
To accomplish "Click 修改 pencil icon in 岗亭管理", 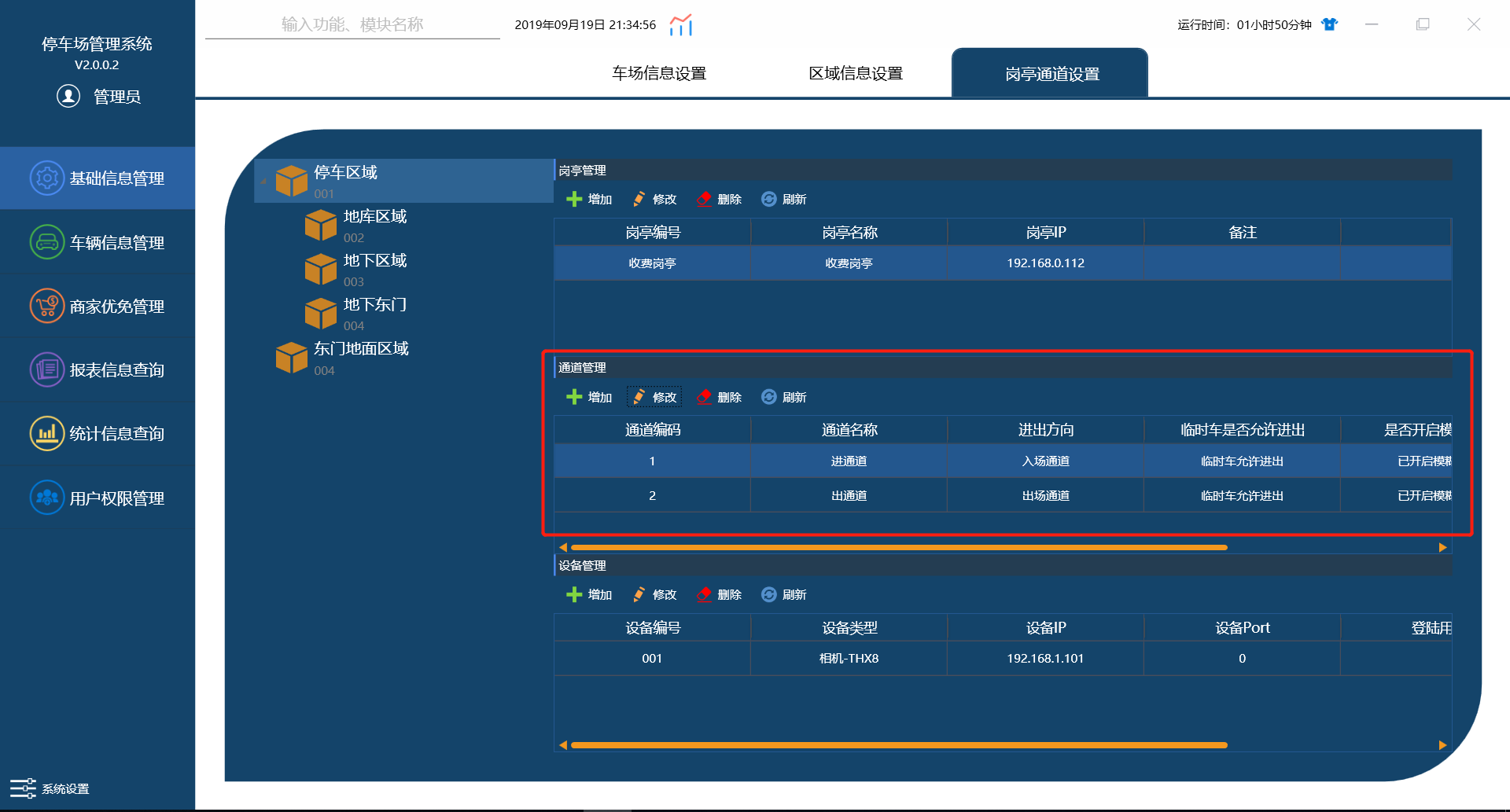I will (x=639, y=199).
